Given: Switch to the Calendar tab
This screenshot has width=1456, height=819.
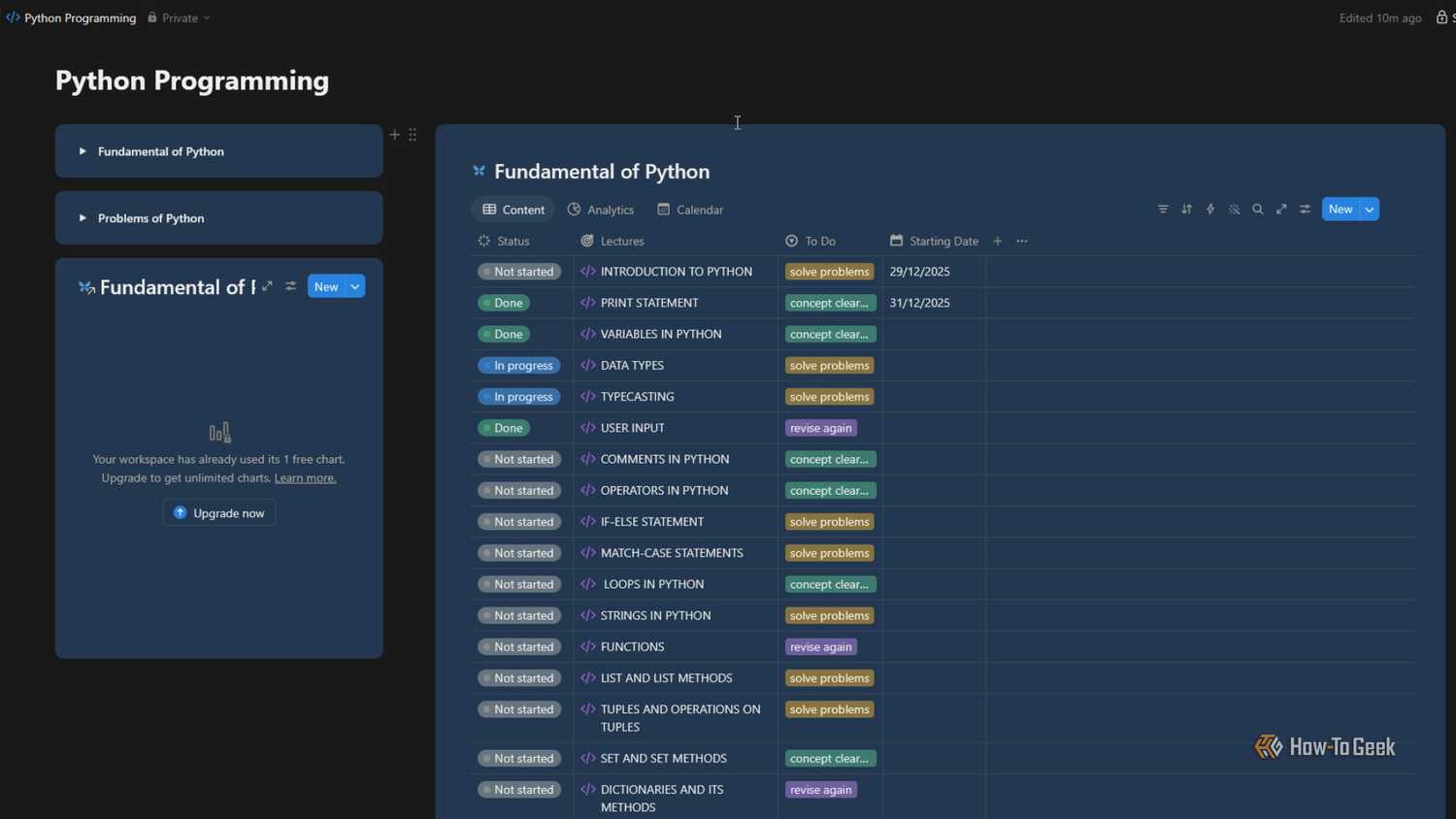Looking at the screenshot, I should click(x=690, y=210).
